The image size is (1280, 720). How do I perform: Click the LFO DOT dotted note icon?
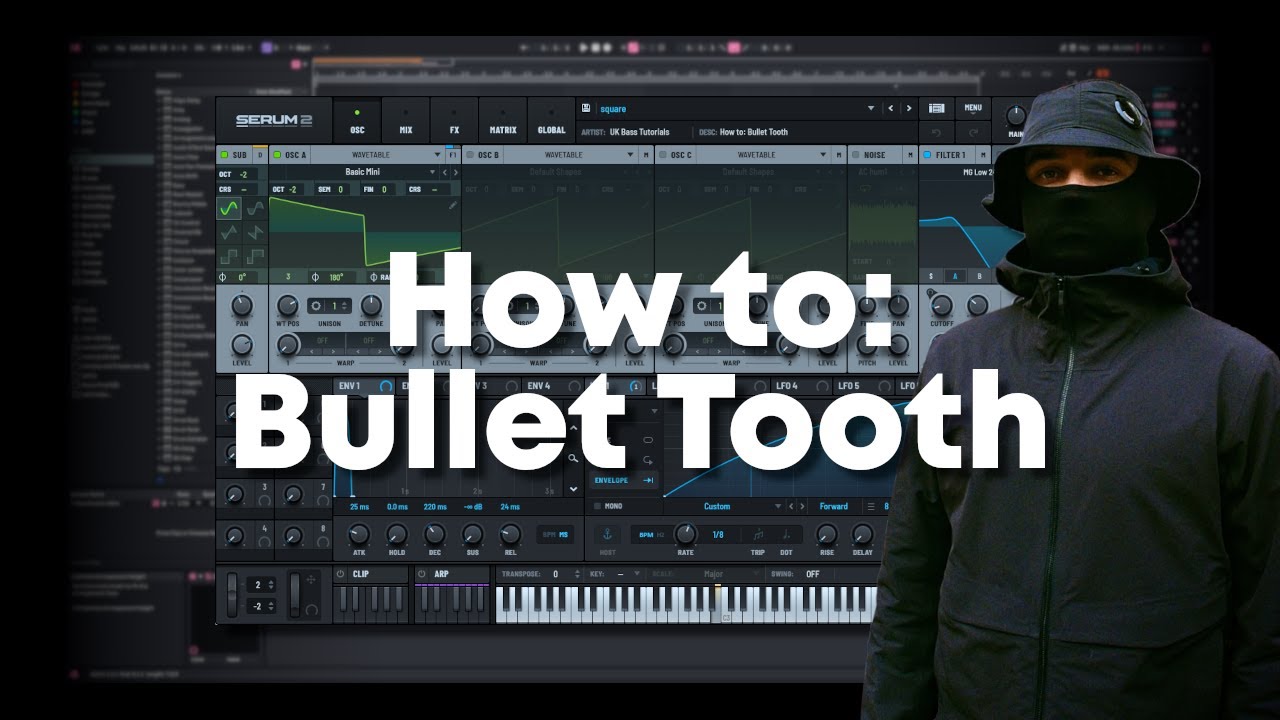point(786,534)
